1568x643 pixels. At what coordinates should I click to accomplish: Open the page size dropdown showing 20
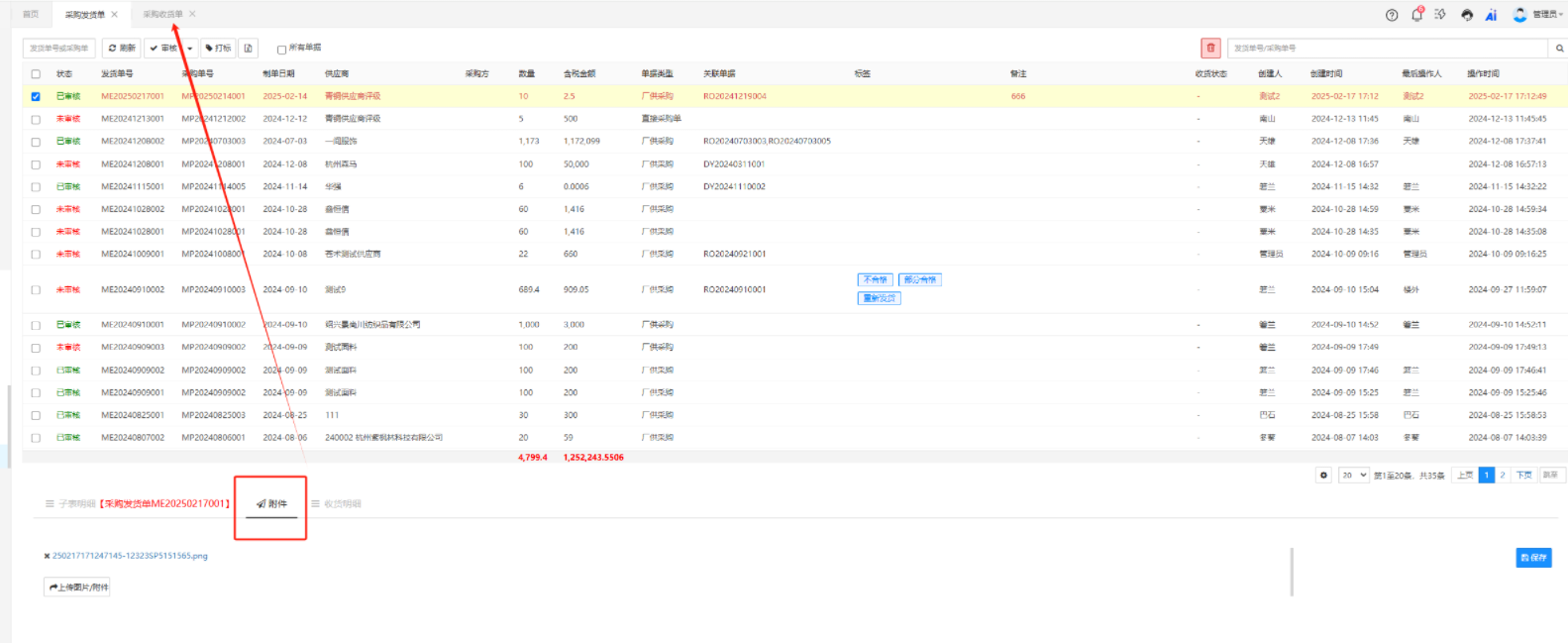coord(1353,476)
